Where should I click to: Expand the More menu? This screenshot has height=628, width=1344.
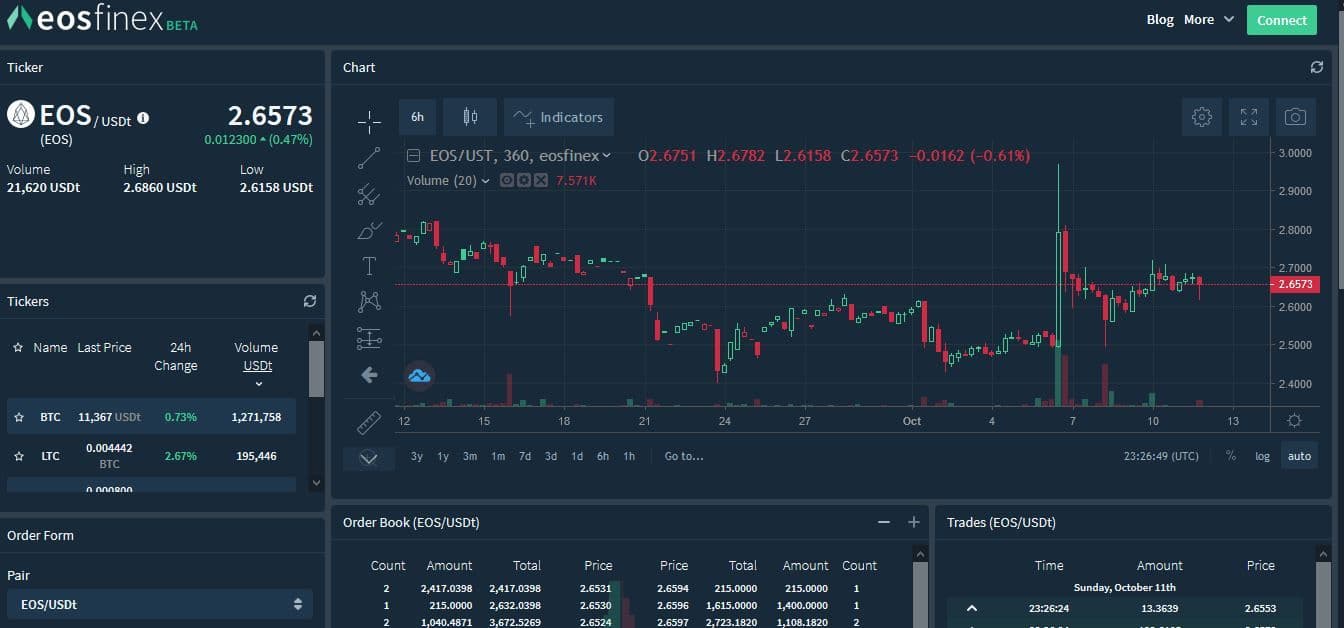pos(1209,20)
